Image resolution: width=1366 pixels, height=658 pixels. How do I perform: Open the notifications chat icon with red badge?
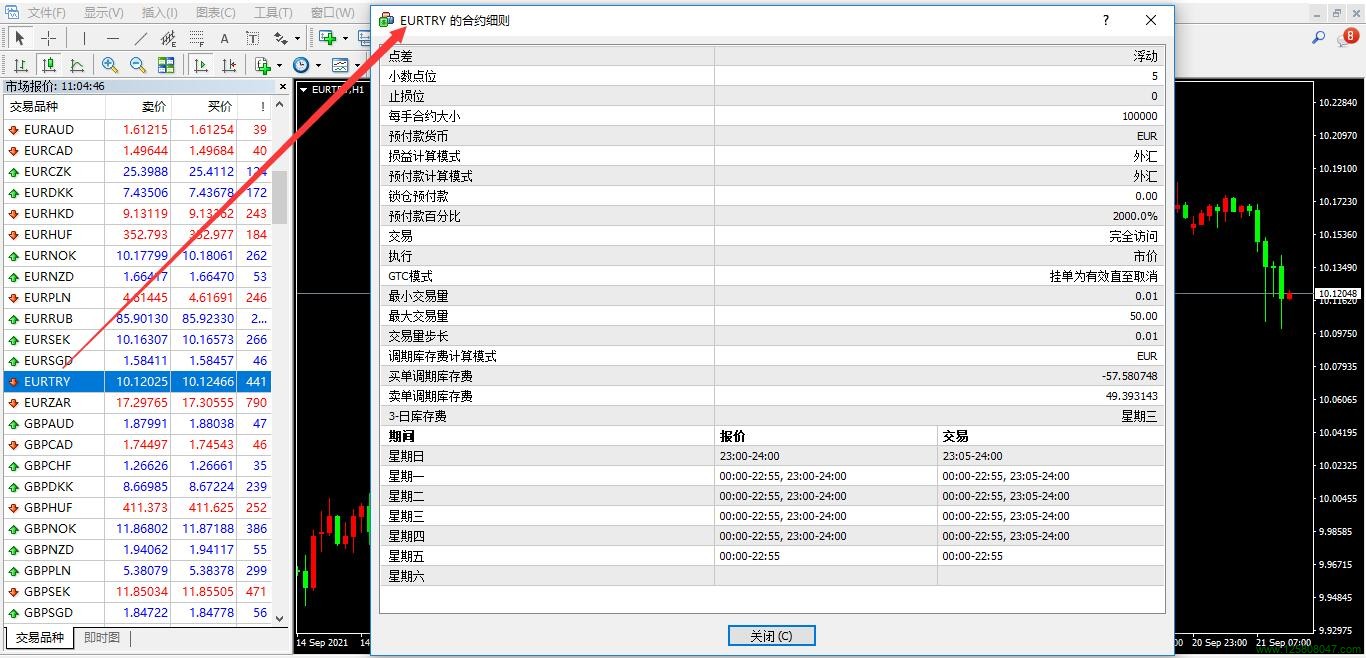pos(1349,38)
